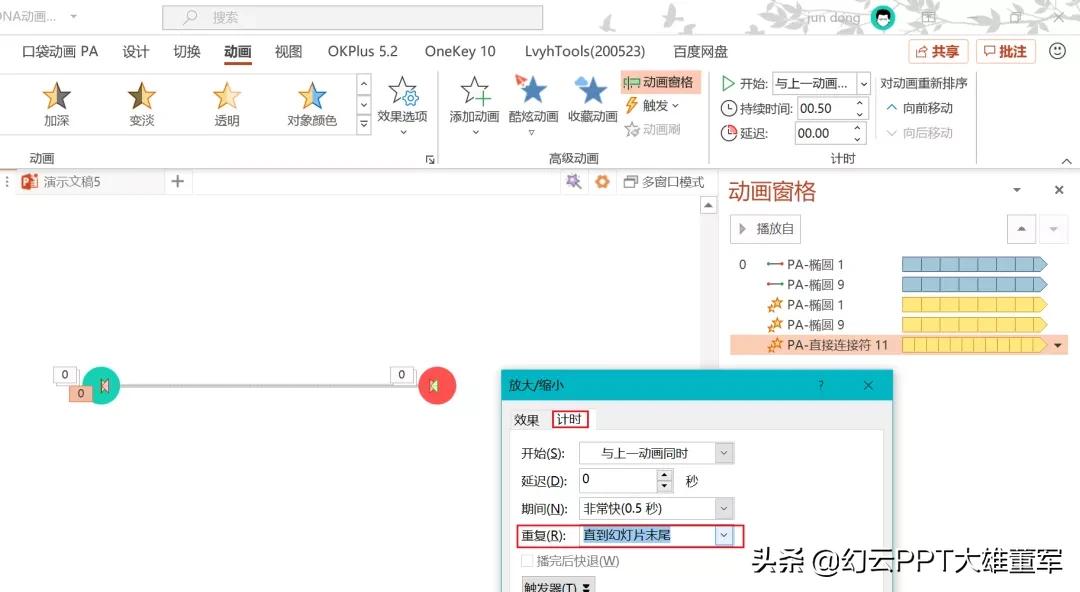Switch to the 效果 tab in dialog

tap(525, 419)
